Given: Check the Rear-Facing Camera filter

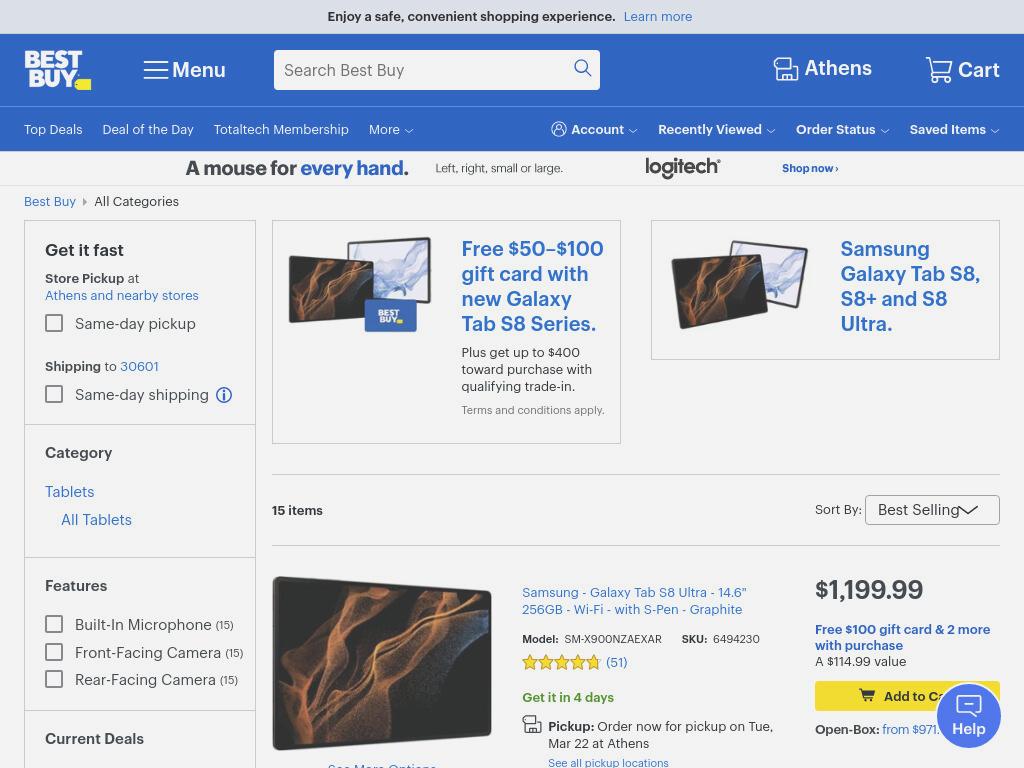Looking at the screenshot, I should [x=54, y=679].
